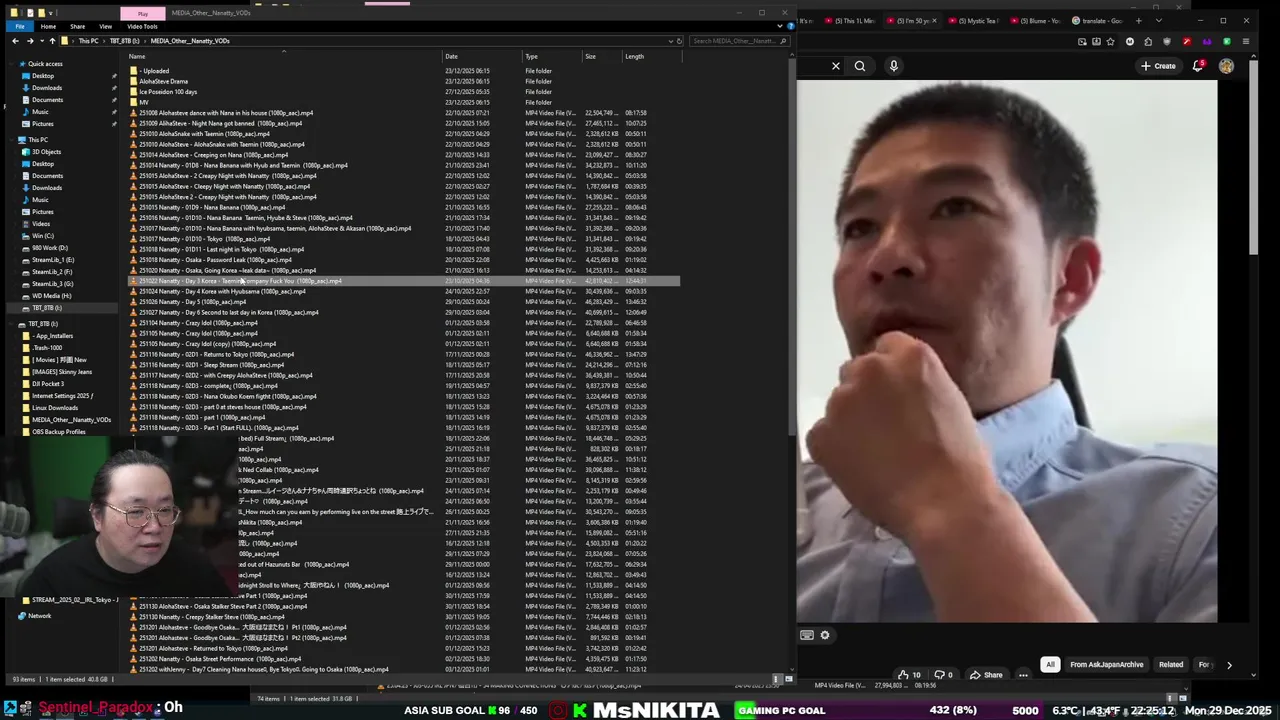Click the browser extensions puzzle icon
Screen dimensions: 1280x720
[x=1148, y=42]
